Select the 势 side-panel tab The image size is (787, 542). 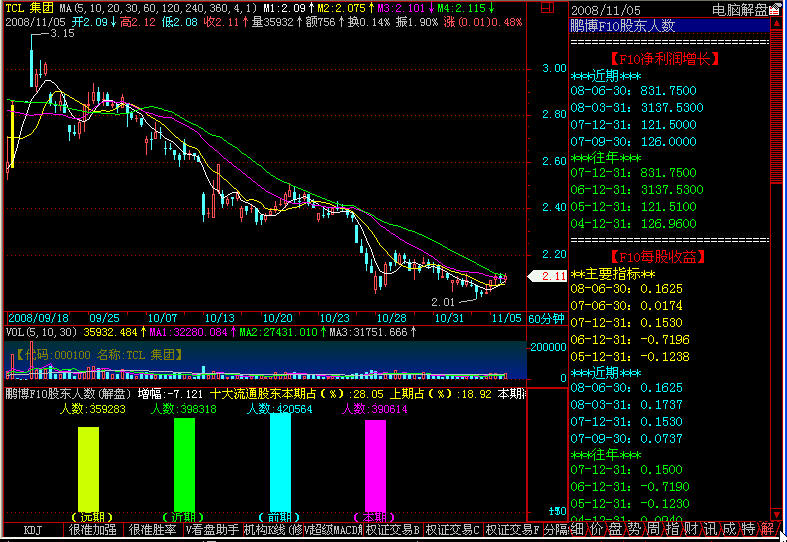click(634, 528)
